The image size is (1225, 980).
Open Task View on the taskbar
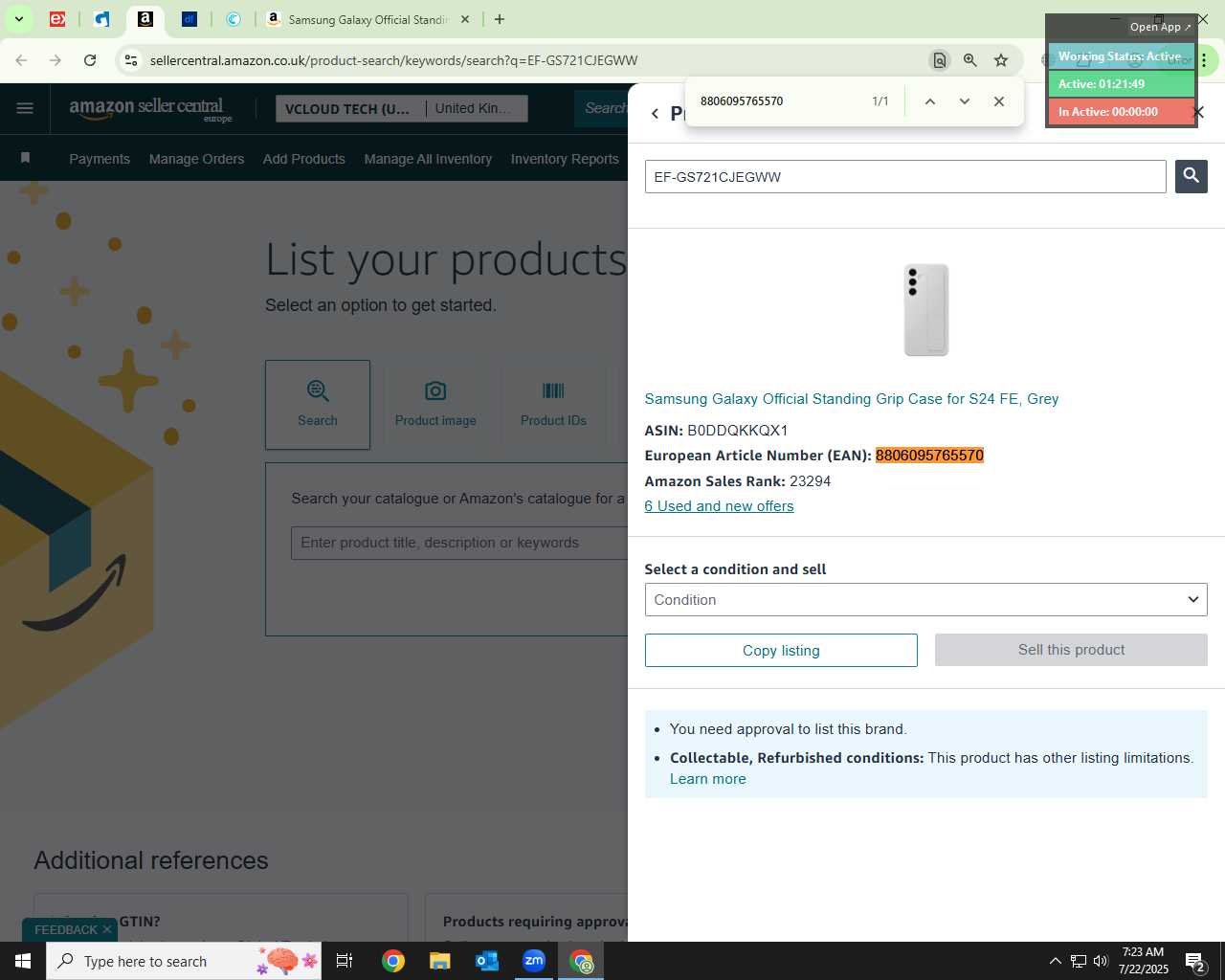pos(345,961)
